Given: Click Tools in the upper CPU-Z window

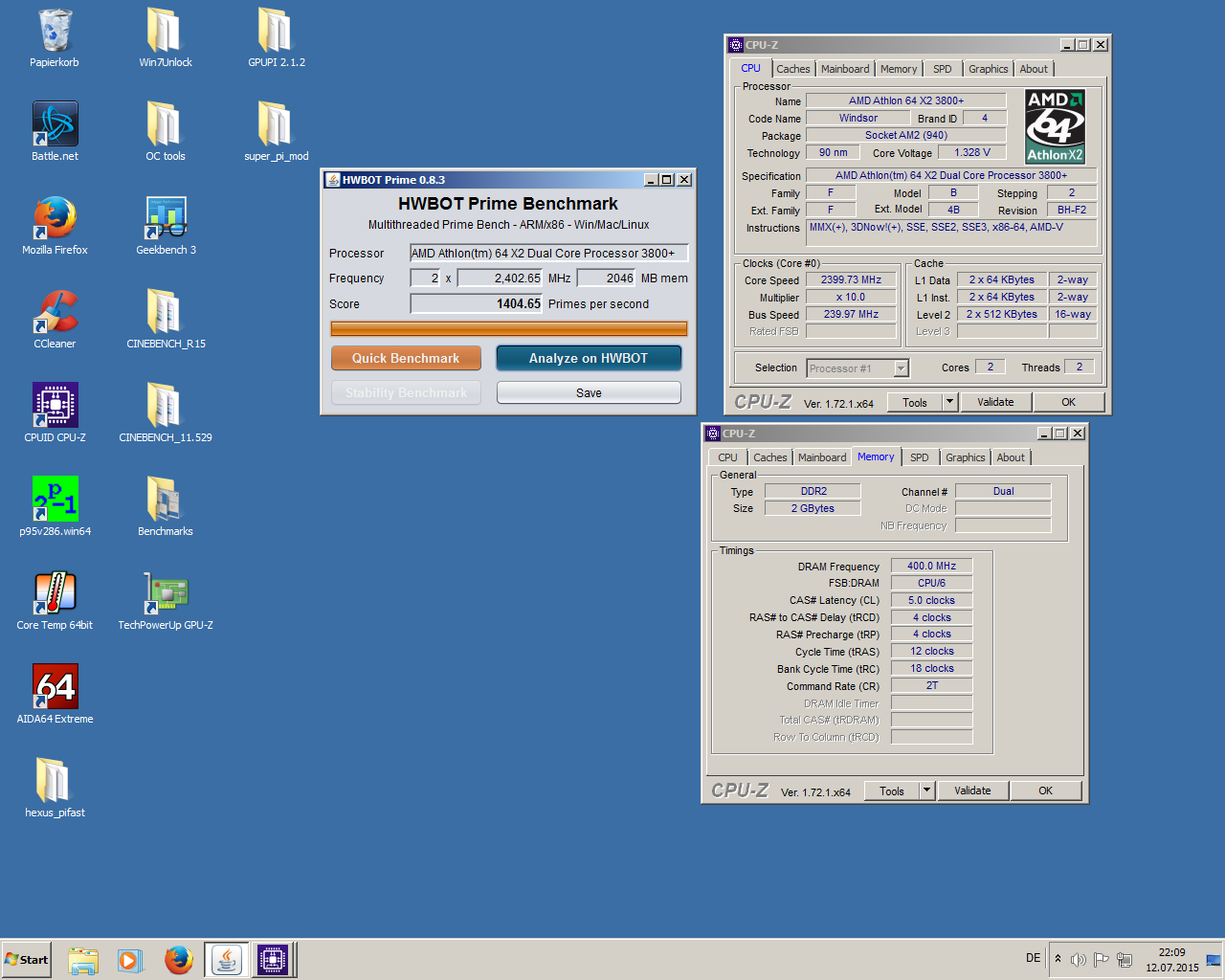Looking at the screenshot, I should (915, 402).
